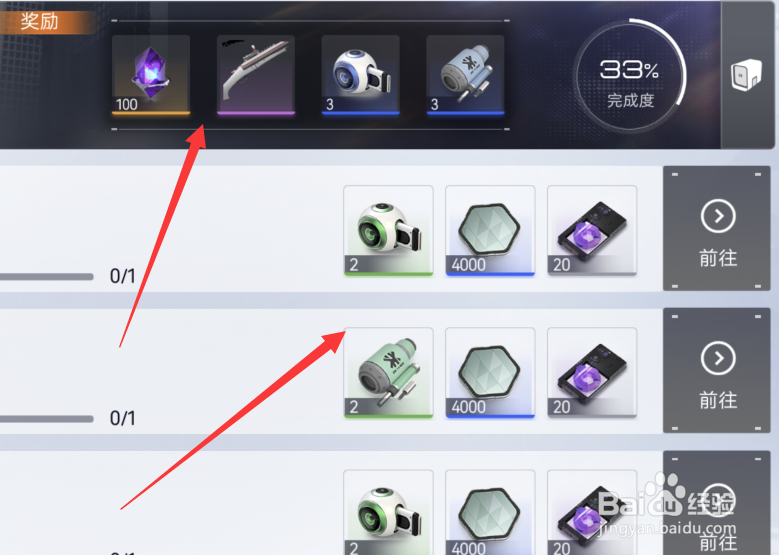Tap the green camera drone in third mission
Screen dimensions: 779x555
tap(389, 512)
